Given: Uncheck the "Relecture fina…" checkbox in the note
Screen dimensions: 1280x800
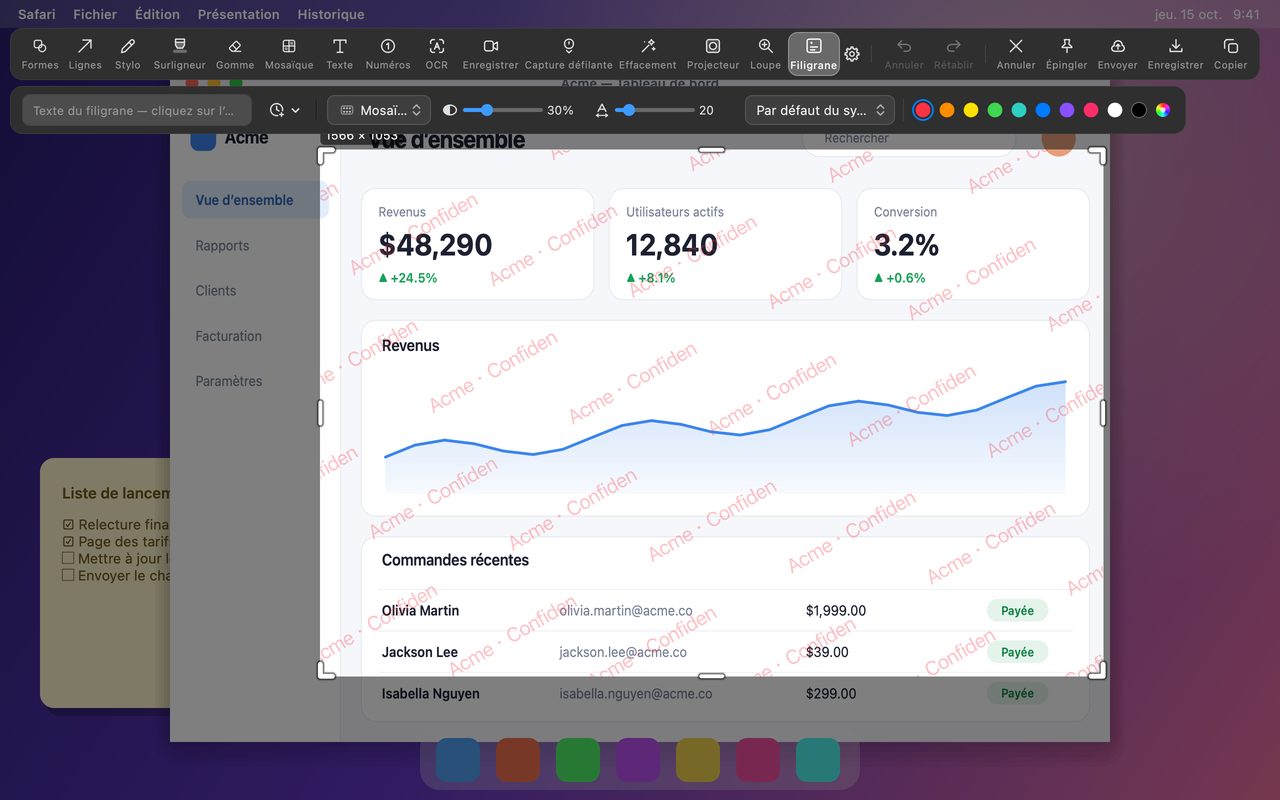Looking at the screenshot, I should pyautogui.click(x=68, y=525).
